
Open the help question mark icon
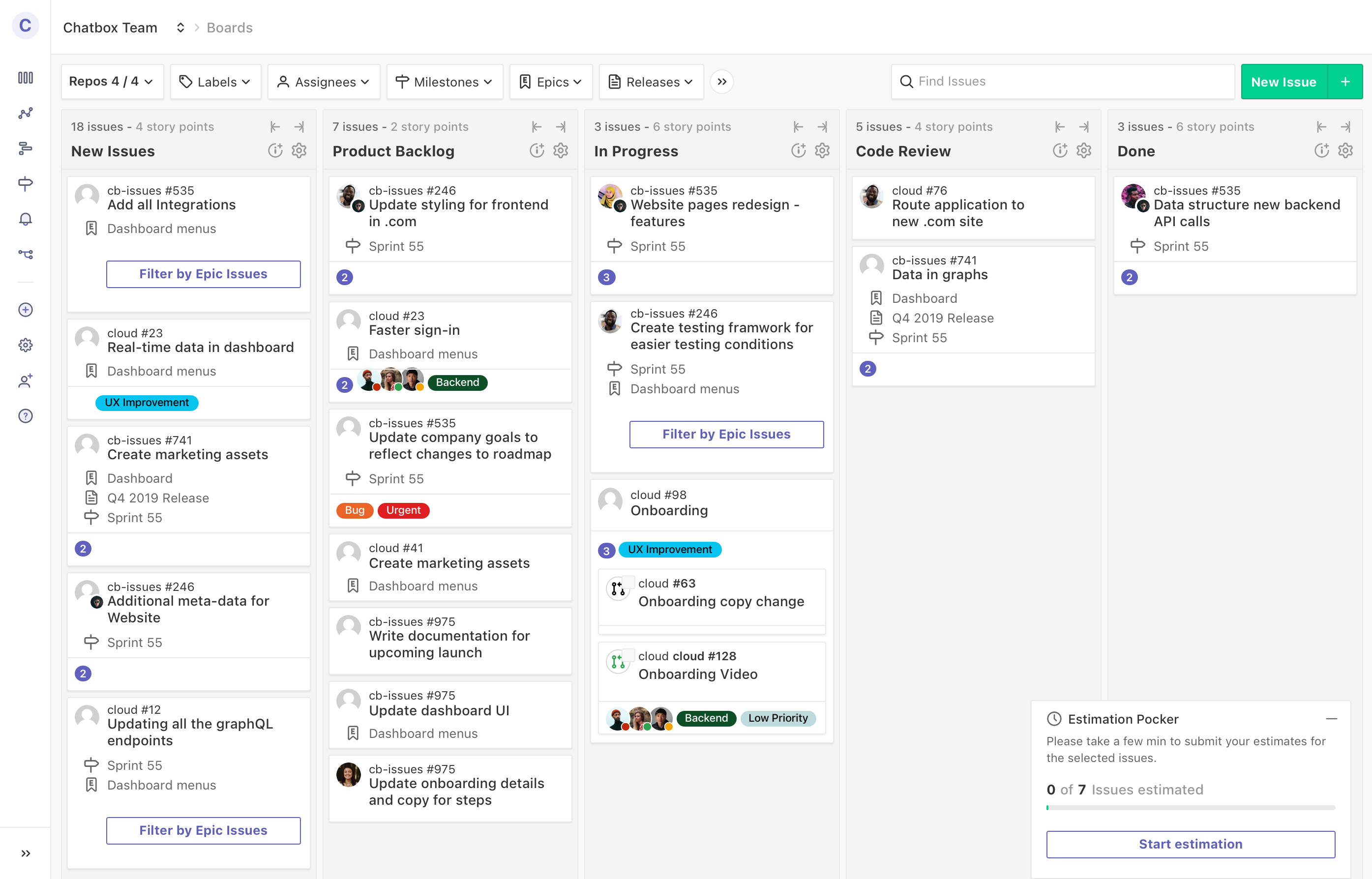click(25, 416)
